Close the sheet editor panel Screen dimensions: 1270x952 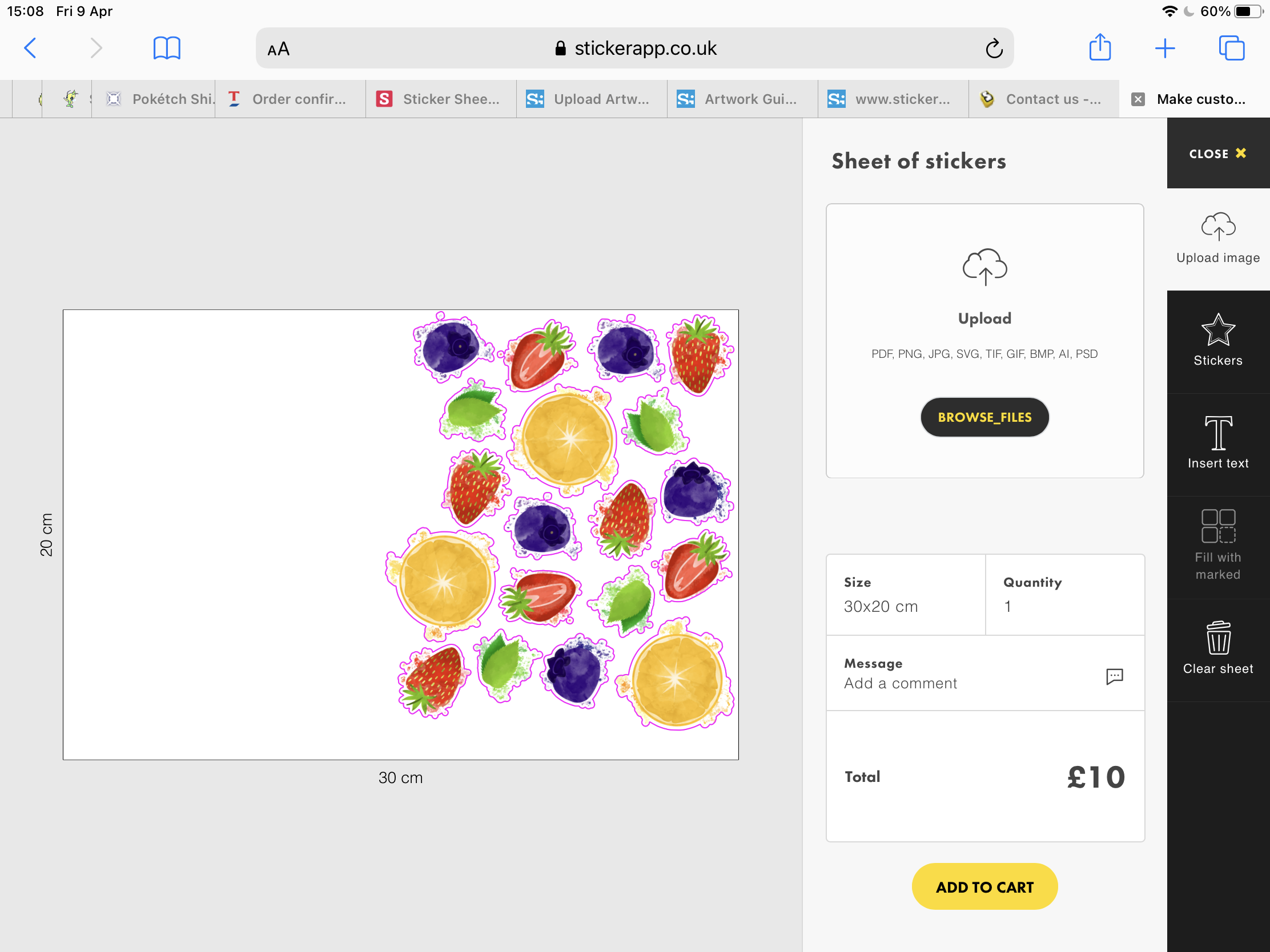(x=1217, y=154)
